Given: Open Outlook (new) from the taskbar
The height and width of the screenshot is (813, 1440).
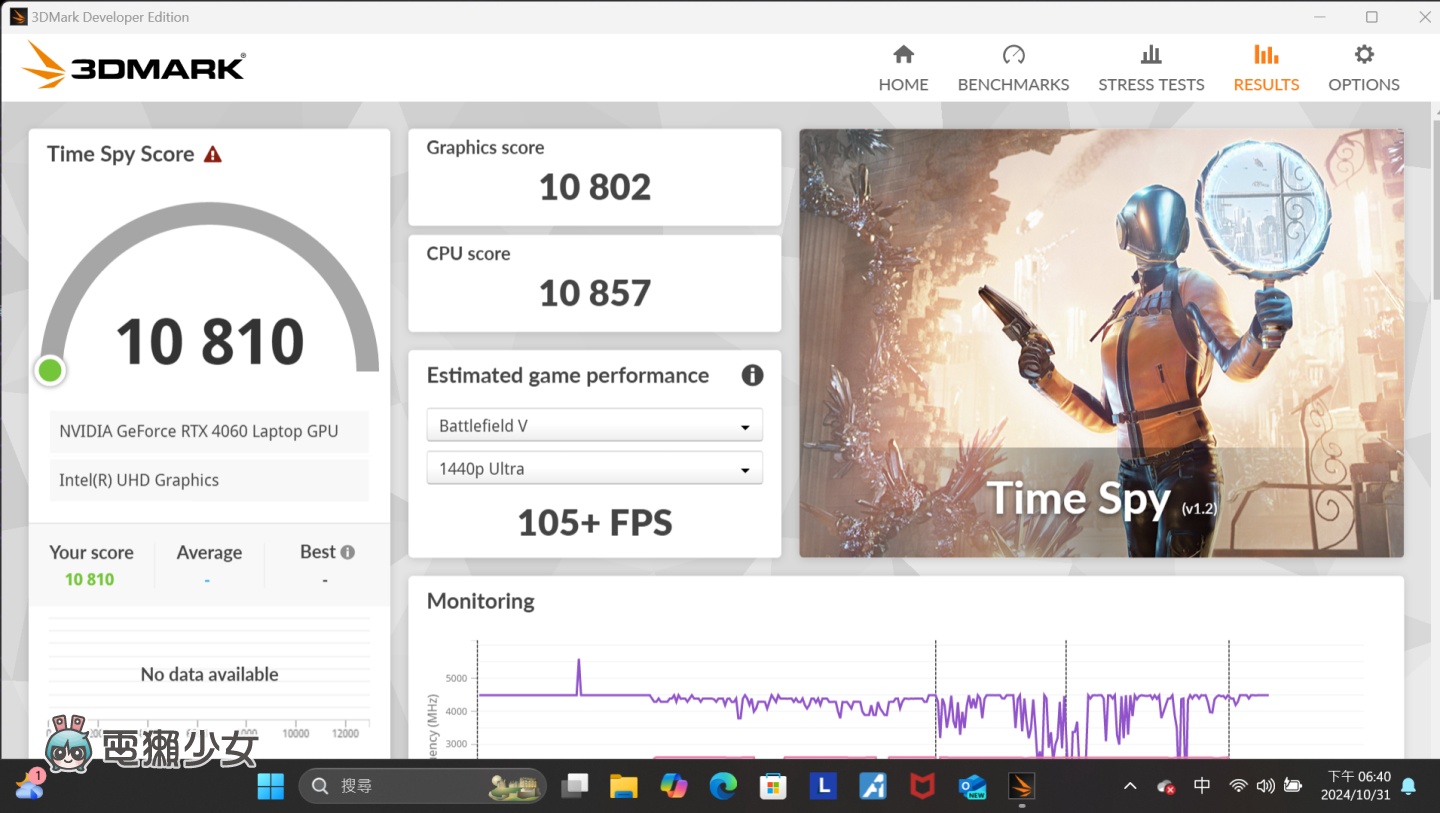Looking at the screenshot, I should tap(972, 786).
